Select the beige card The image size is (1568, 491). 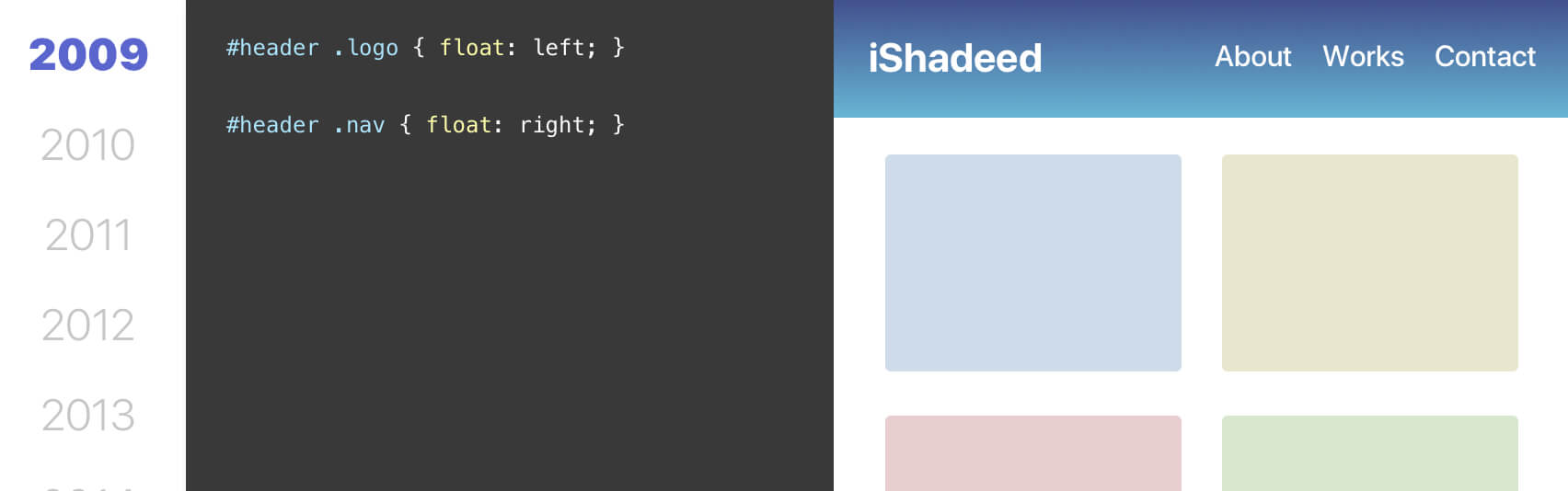click(1369, 263)
